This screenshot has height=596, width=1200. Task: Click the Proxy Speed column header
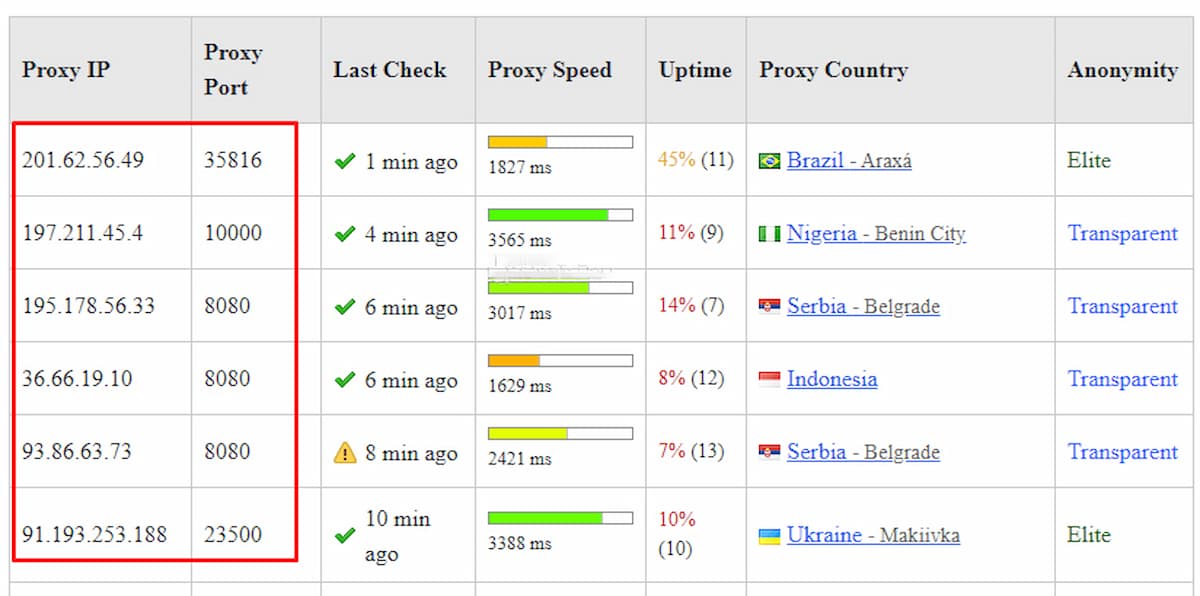549,70
